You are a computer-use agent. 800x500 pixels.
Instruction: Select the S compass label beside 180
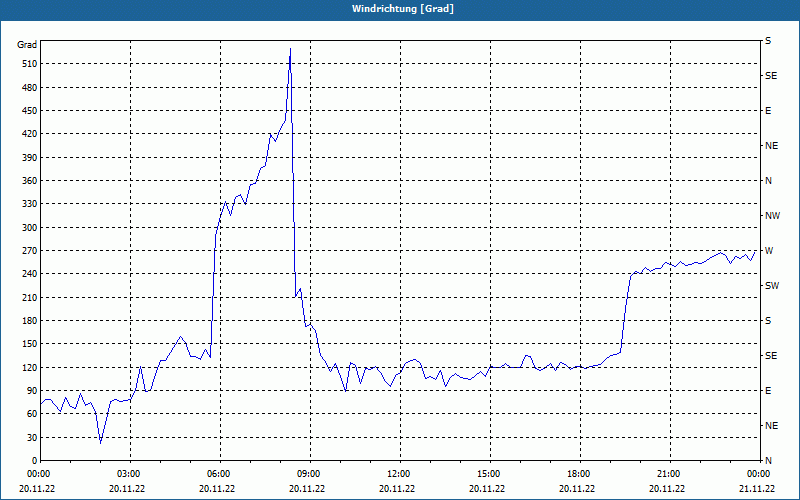[x=768, y=321]
